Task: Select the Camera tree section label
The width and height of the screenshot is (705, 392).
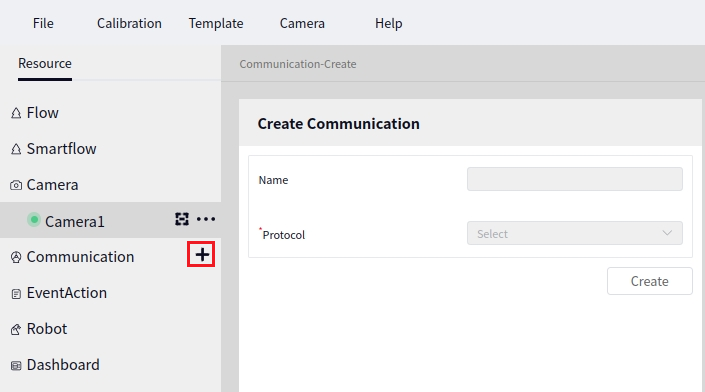Action: (x=53, y=185)
